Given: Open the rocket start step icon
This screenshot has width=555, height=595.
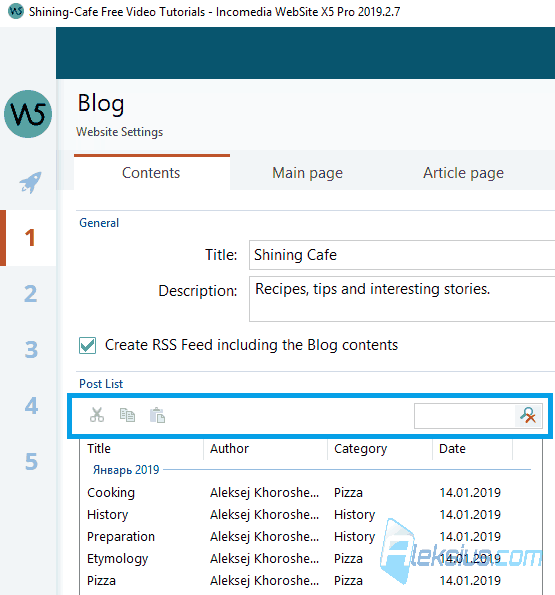Looking at the screenshot, I should point(30,182).
